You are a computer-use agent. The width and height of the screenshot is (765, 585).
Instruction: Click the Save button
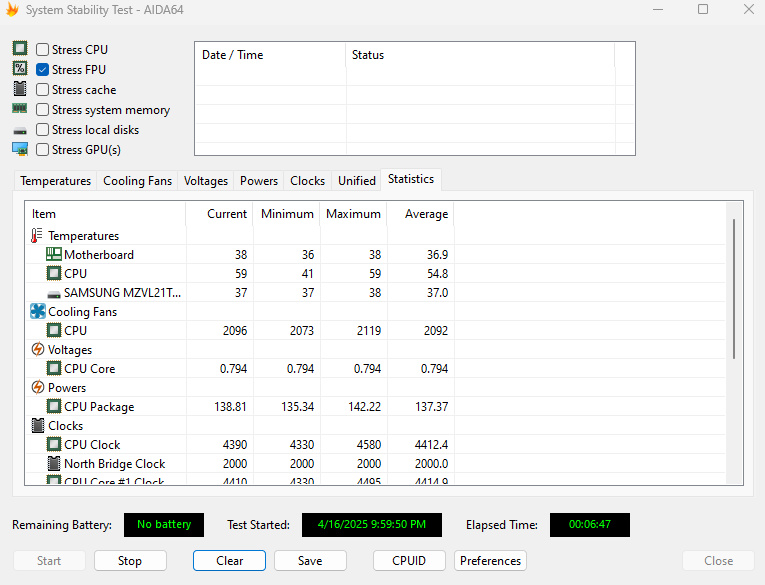click(x=310, y=561)
